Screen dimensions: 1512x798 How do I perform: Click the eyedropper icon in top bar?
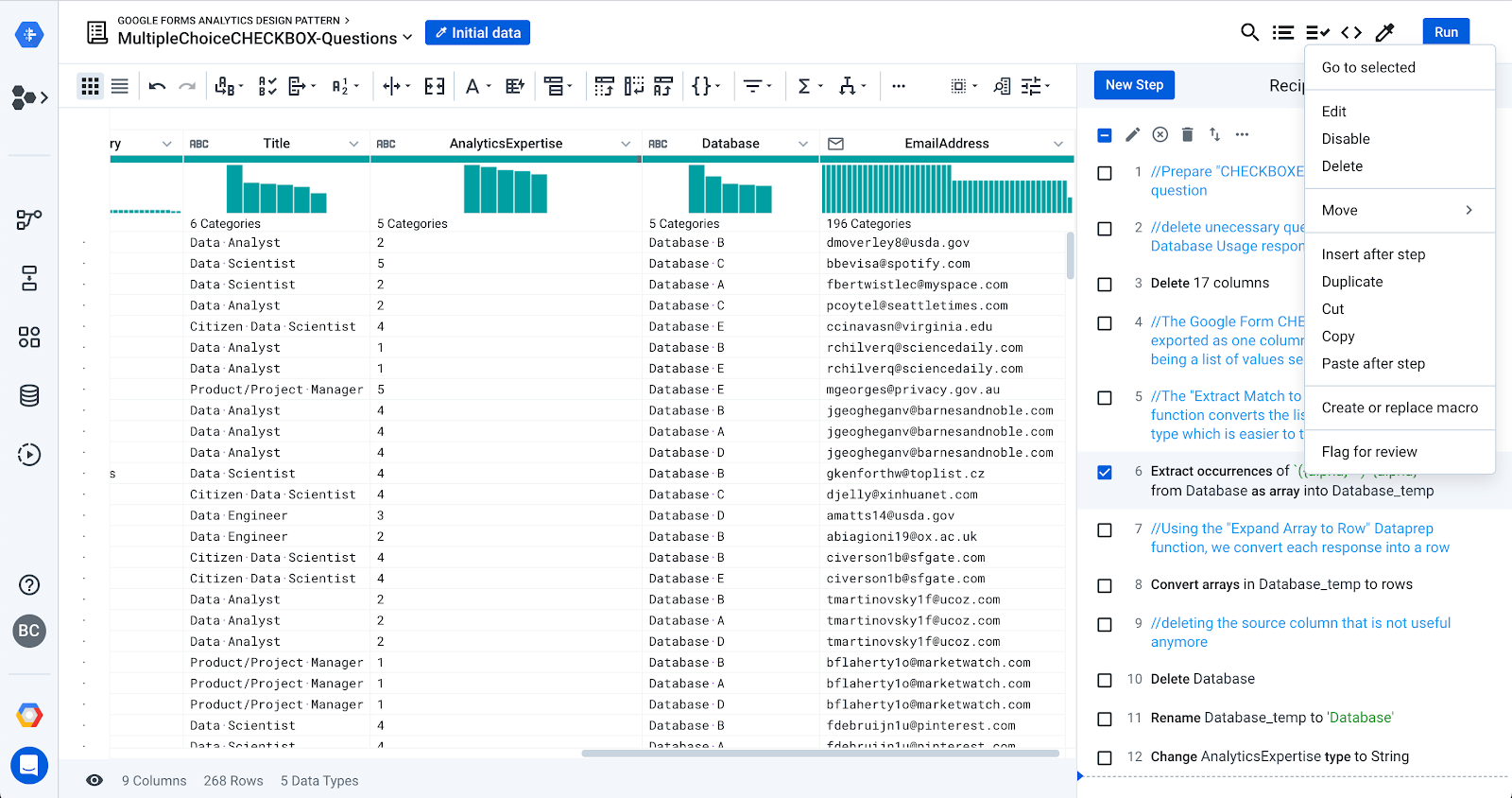pos(1385,32)
